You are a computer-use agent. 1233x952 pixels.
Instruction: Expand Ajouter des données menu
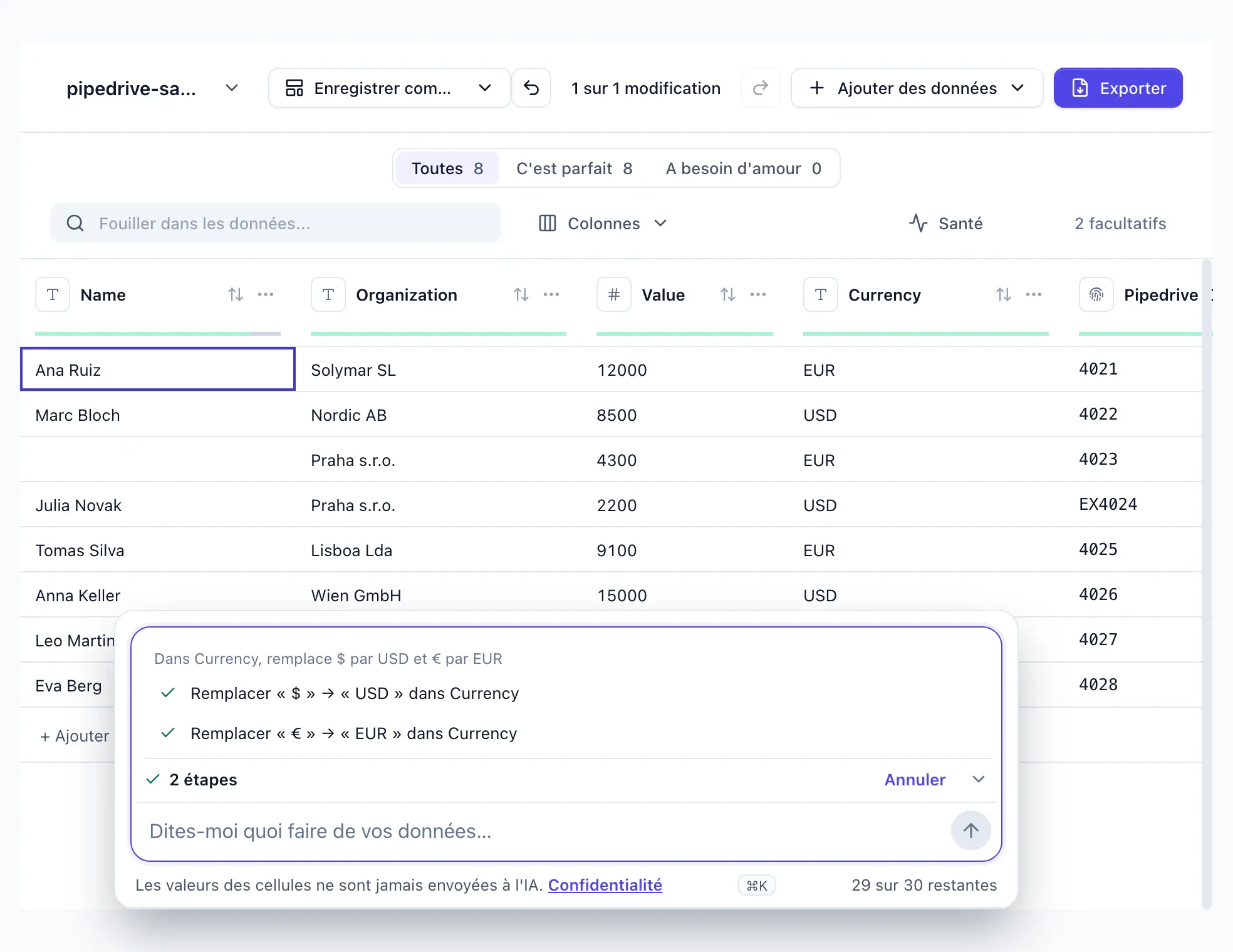(x=917, y=88)
